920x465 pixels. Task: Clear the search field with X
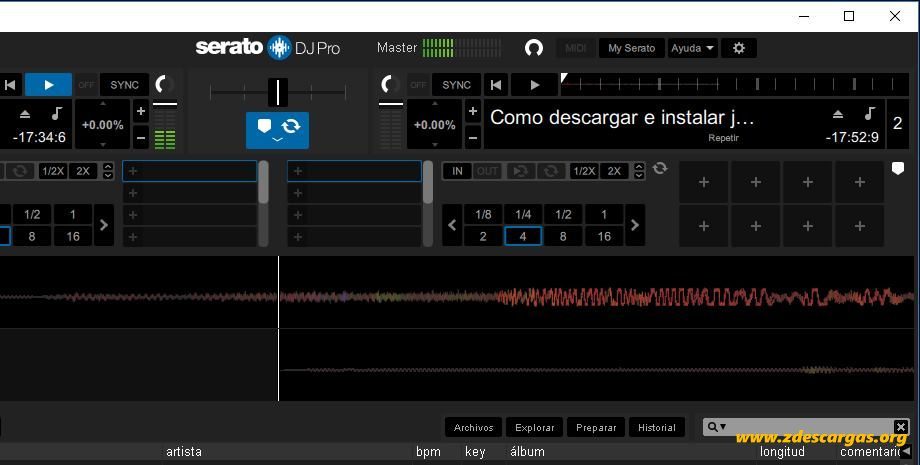click(901, 427)
